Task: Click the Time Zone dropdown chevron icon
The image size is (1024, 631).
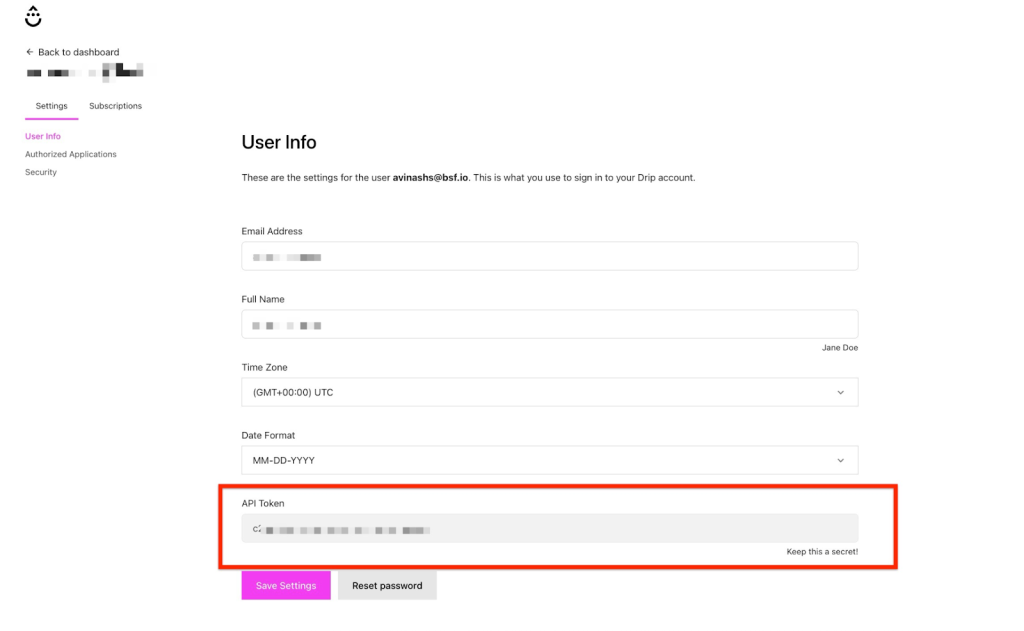Action: click(x=841, y=392)
